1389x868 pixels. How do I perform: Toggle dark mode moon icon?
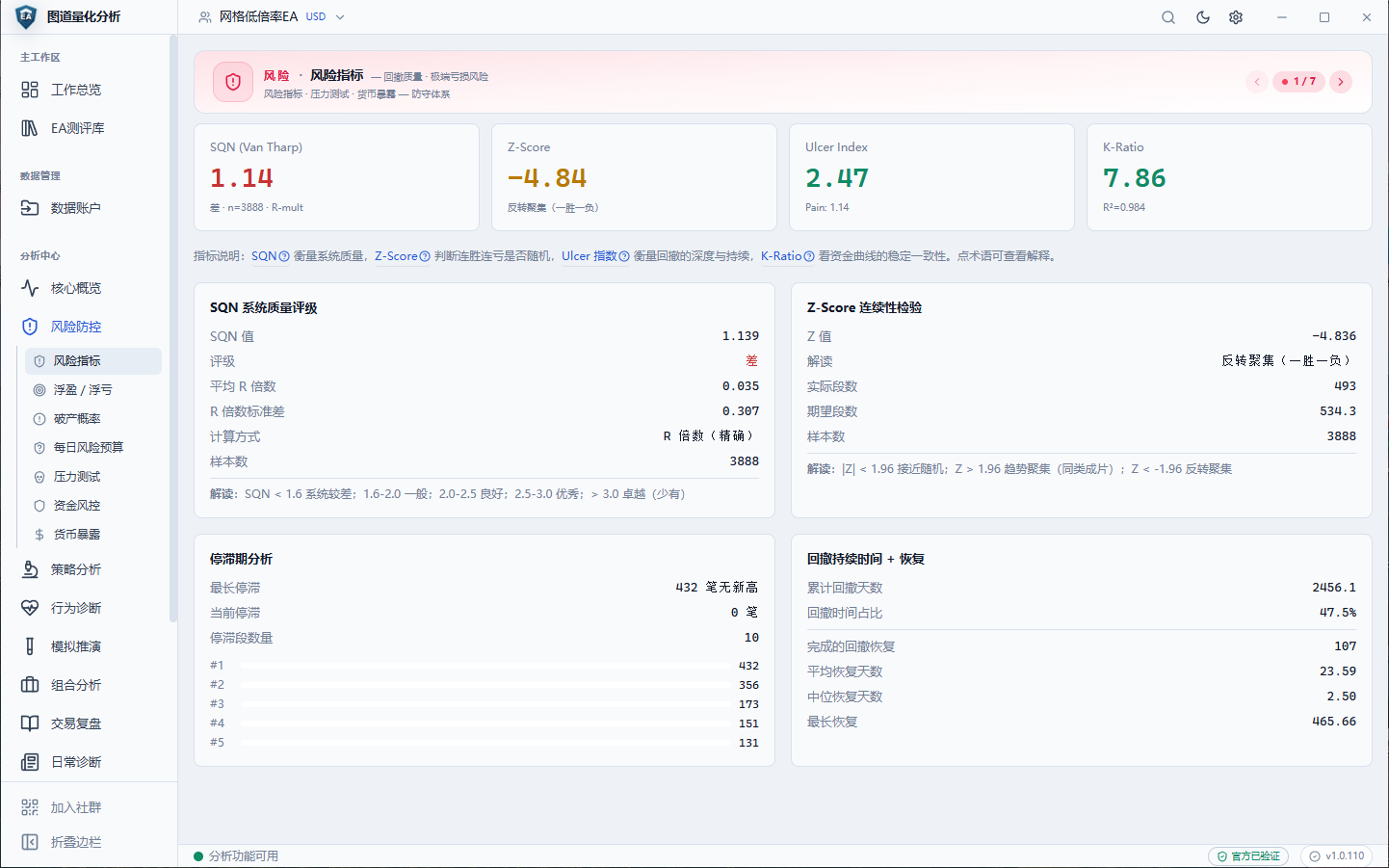1203,17
